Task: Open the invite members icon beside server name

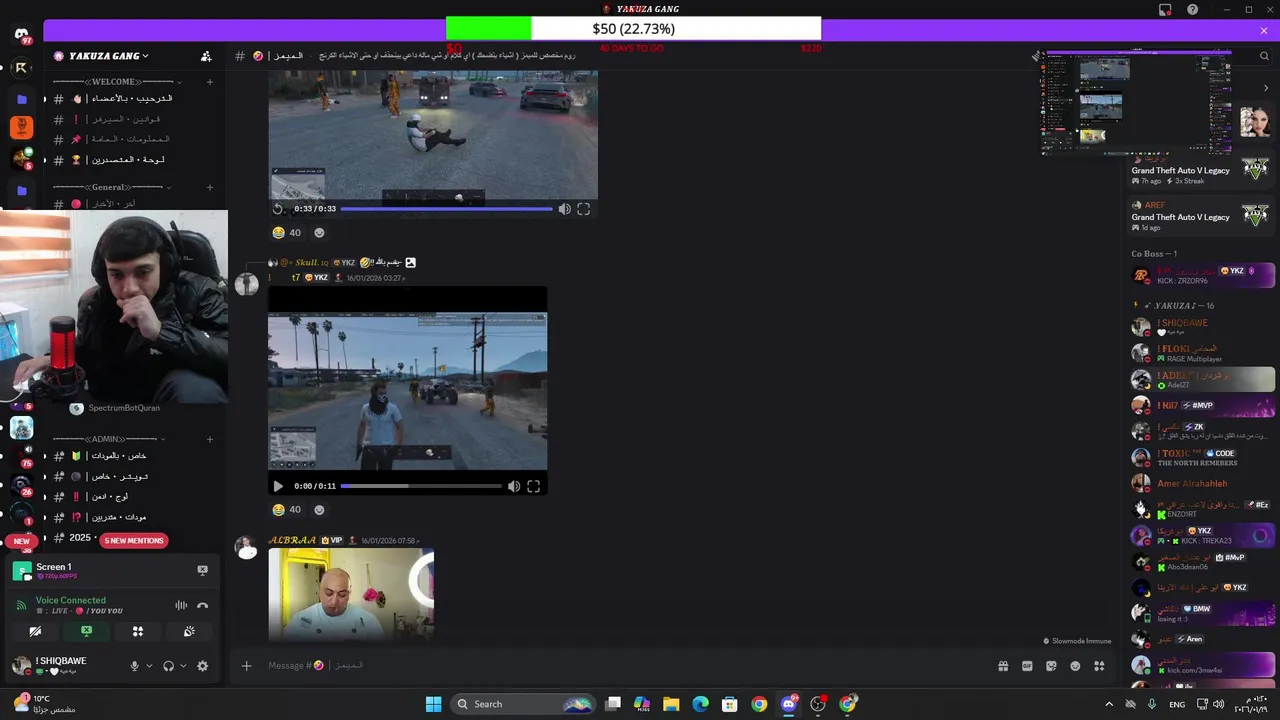Action: pos(206,56)
